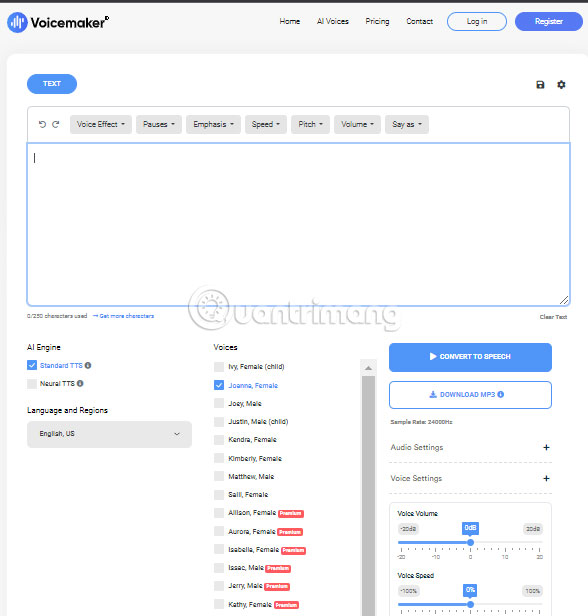Click the Voice Speed slider handle

(471, 604)
